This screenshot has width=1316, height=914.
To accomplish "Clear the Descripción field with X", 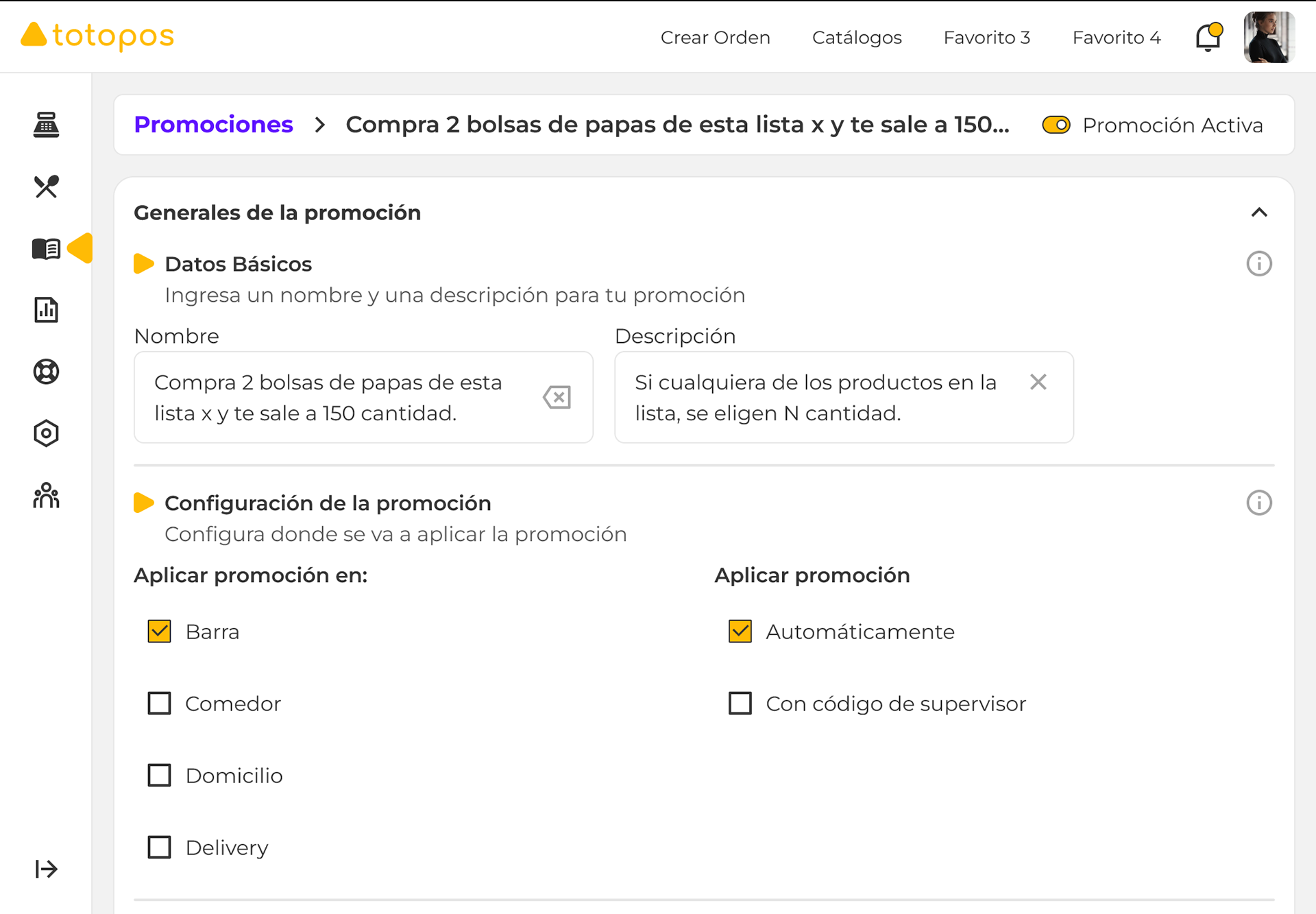I will click(1038, 382).
